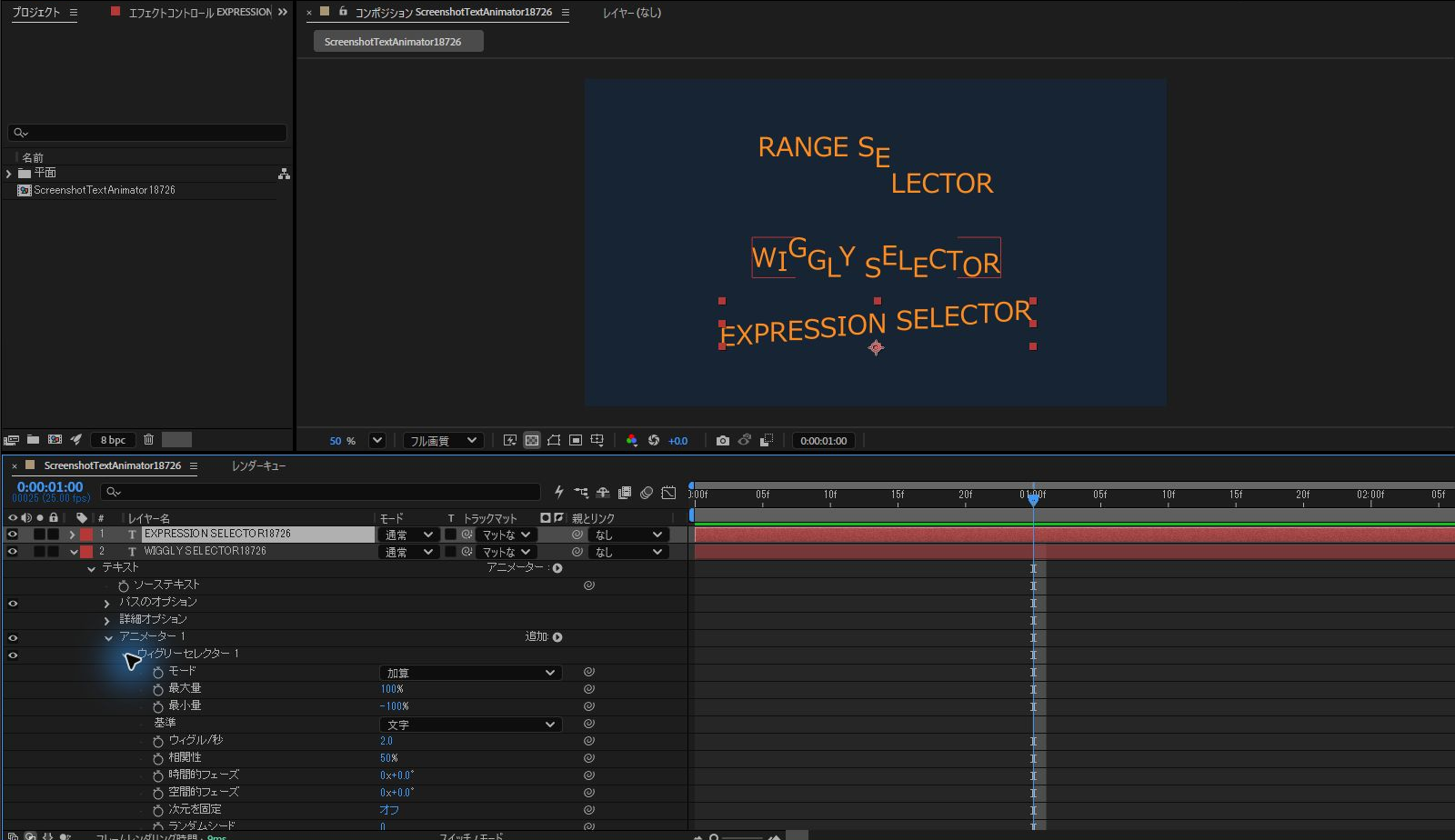Toggle fast previews lightning icon in viewer
The height and width of the screenshot is (840, 1455).
[510, 441]
